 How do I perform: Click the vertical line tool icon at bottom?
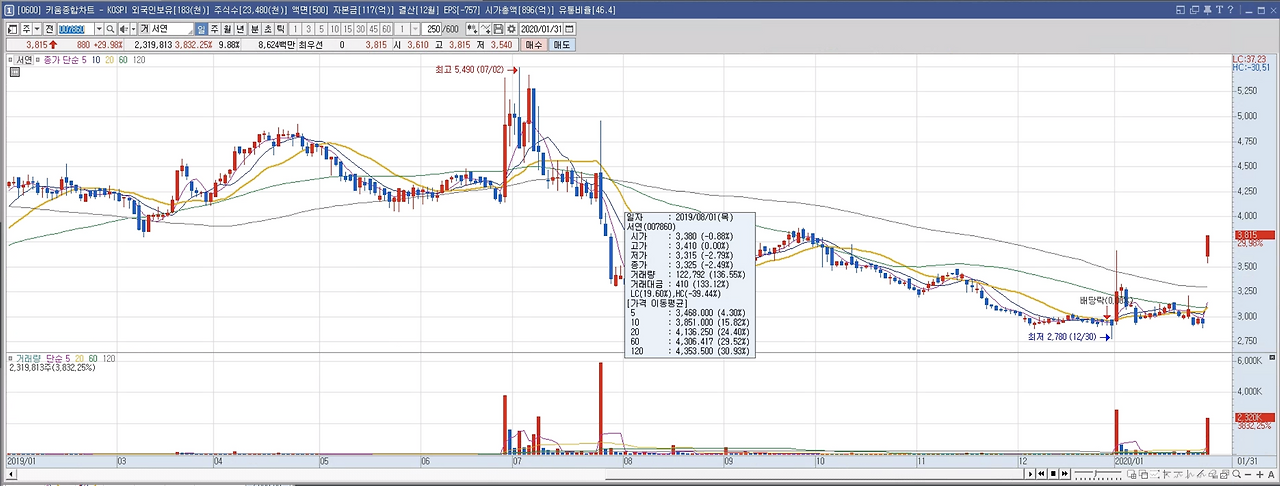point(1189,474)
